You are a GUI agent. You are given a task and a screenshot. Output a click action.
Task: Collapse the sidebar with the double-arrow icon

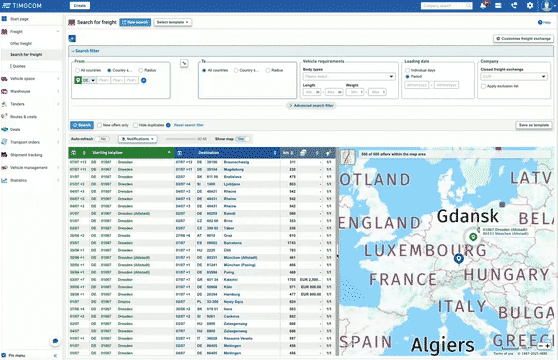click(55, 355)
